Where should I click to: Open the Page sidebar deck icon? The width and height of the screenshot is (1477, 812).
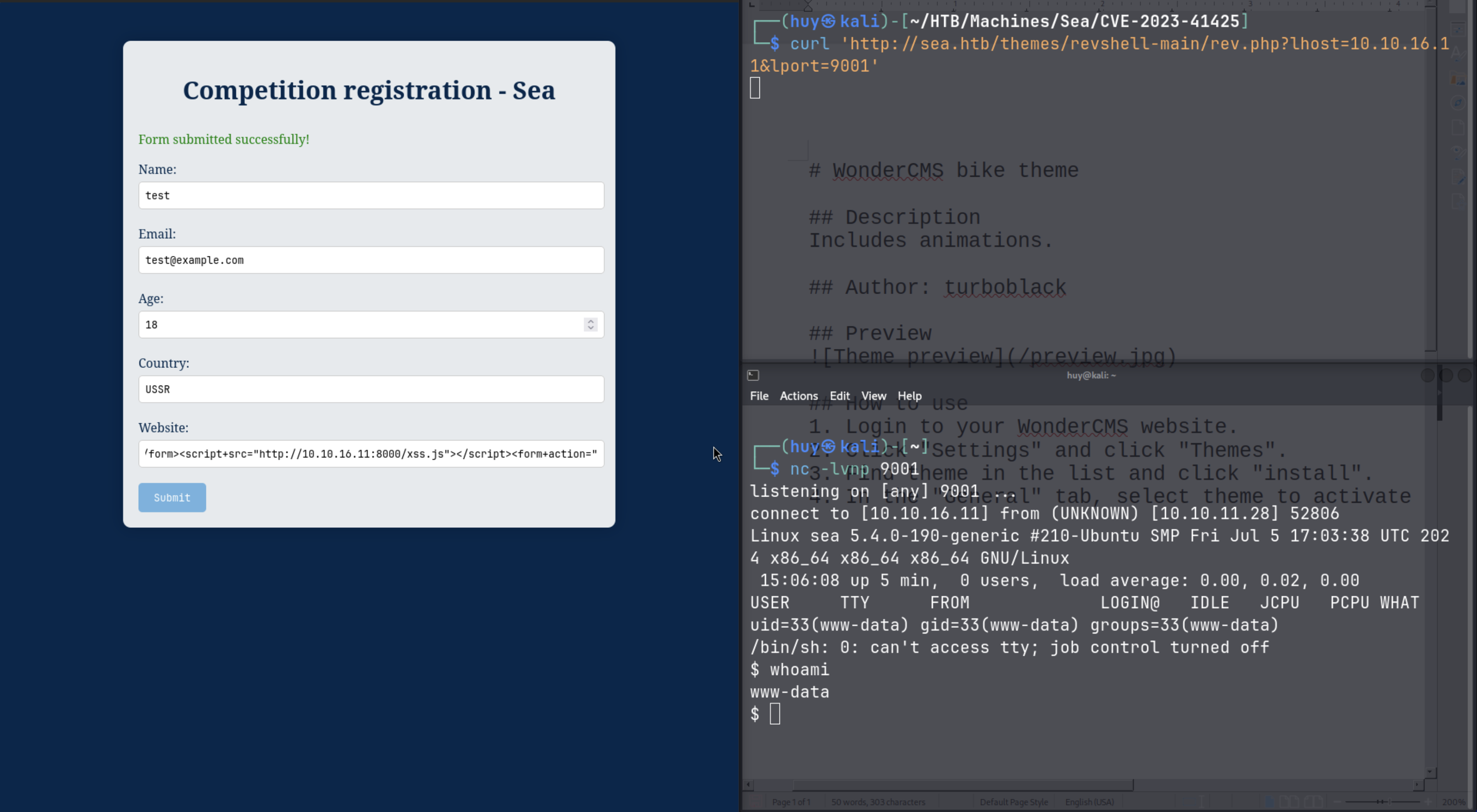pos(1458,127)
